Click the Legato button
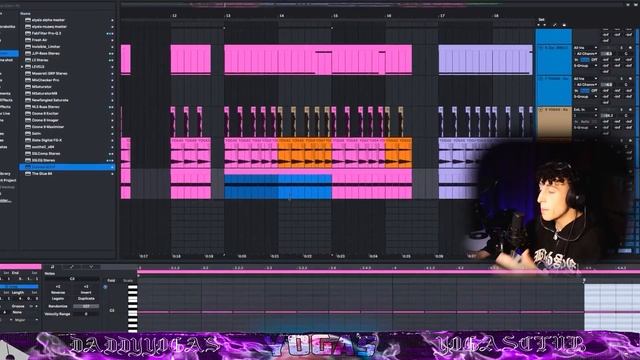 tap(58, 299)
